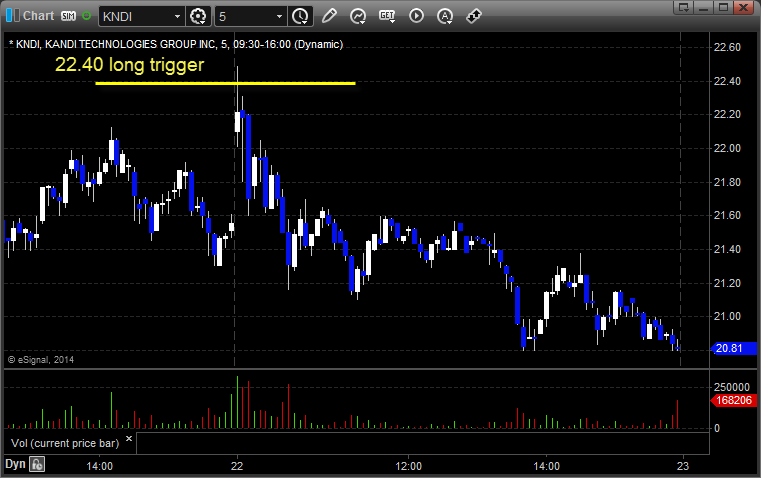Screen dimensions: 761x478
Task: Click the date 22 time axis label
Action: tap(237, 466)
